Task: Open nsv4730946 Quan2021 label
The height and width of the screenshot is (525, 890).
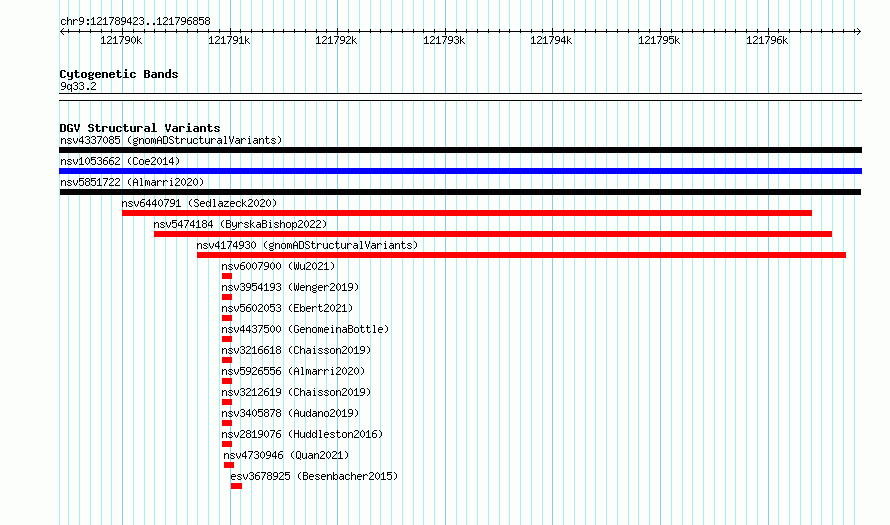Action: 286,455
